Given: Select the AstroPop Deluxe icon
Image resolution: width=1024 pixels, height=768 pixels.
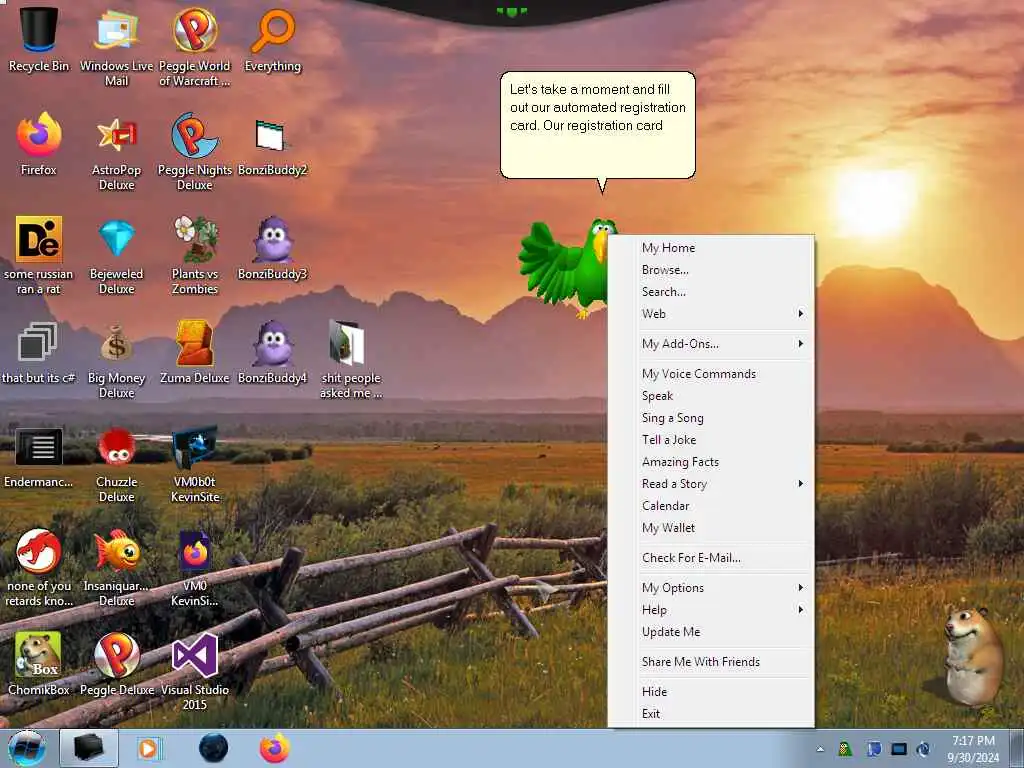Looking at the screenshot, I should tap(116, 152).
